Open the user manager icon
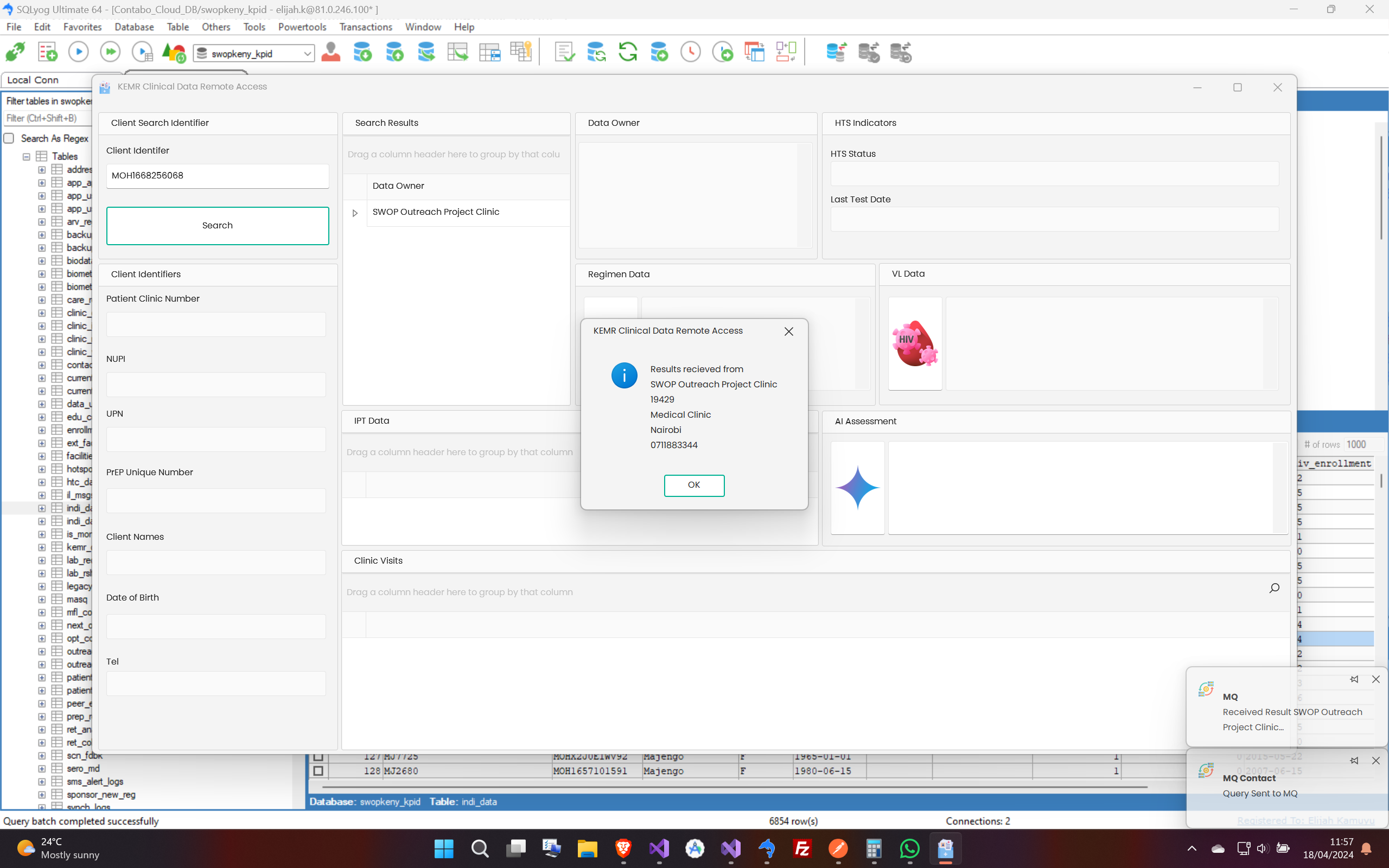This screenshot has width=1389, height=868. pyautogui.click(x=330, y=52)
